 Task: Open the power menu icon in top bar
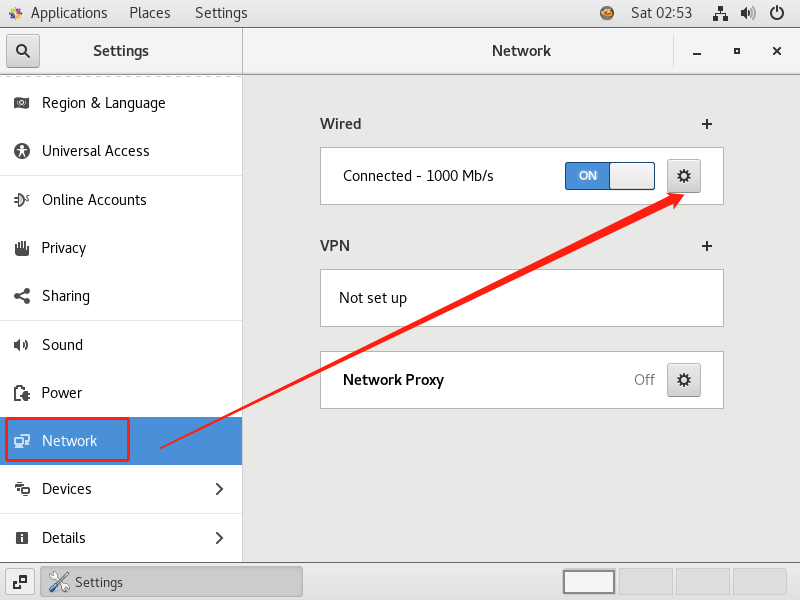click(x=777, y=13)
